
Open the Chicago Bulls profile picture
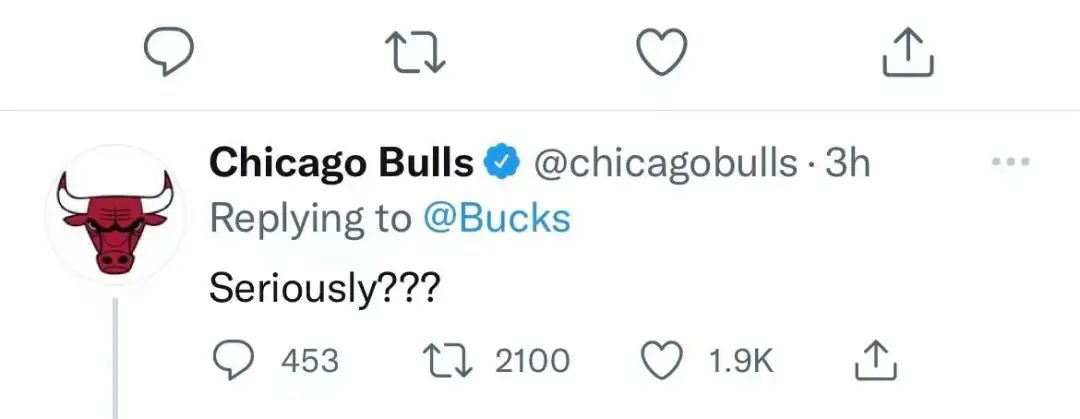(115, 214)
